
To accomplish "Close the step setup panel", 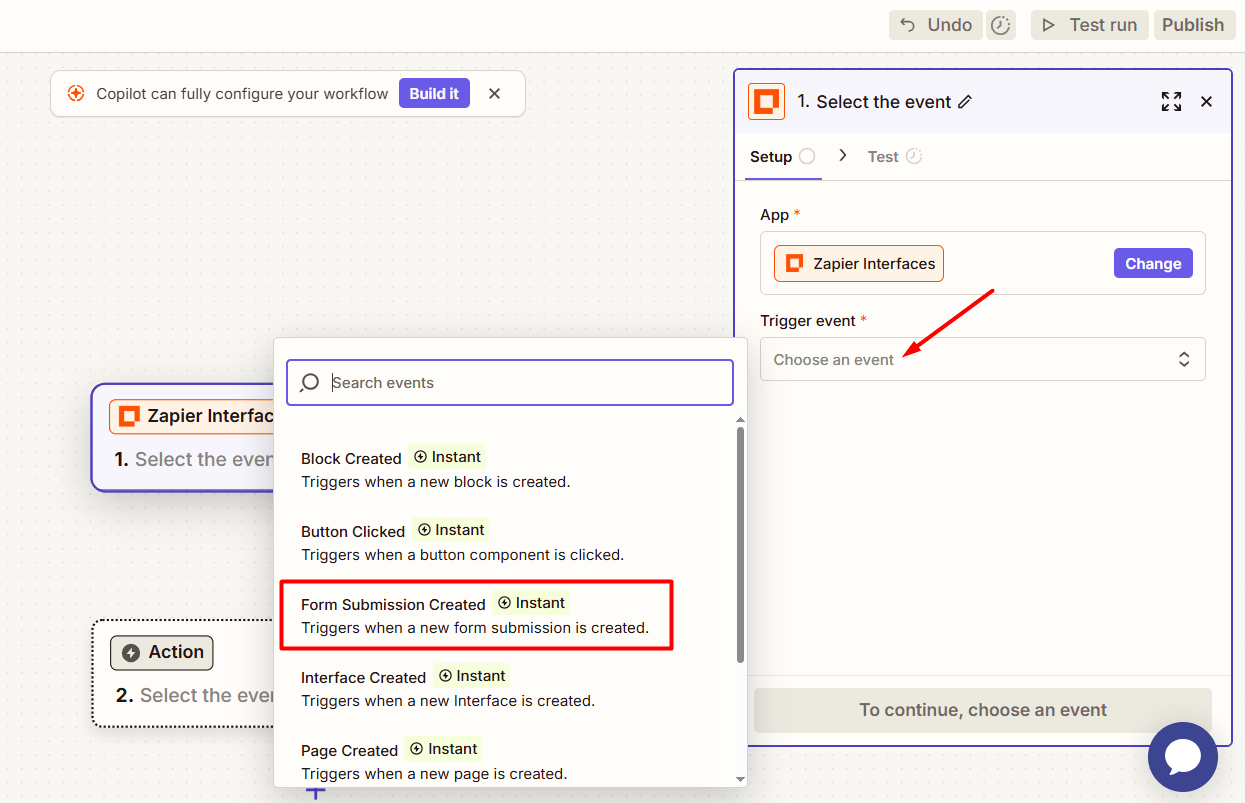I will pos(1206,101).
